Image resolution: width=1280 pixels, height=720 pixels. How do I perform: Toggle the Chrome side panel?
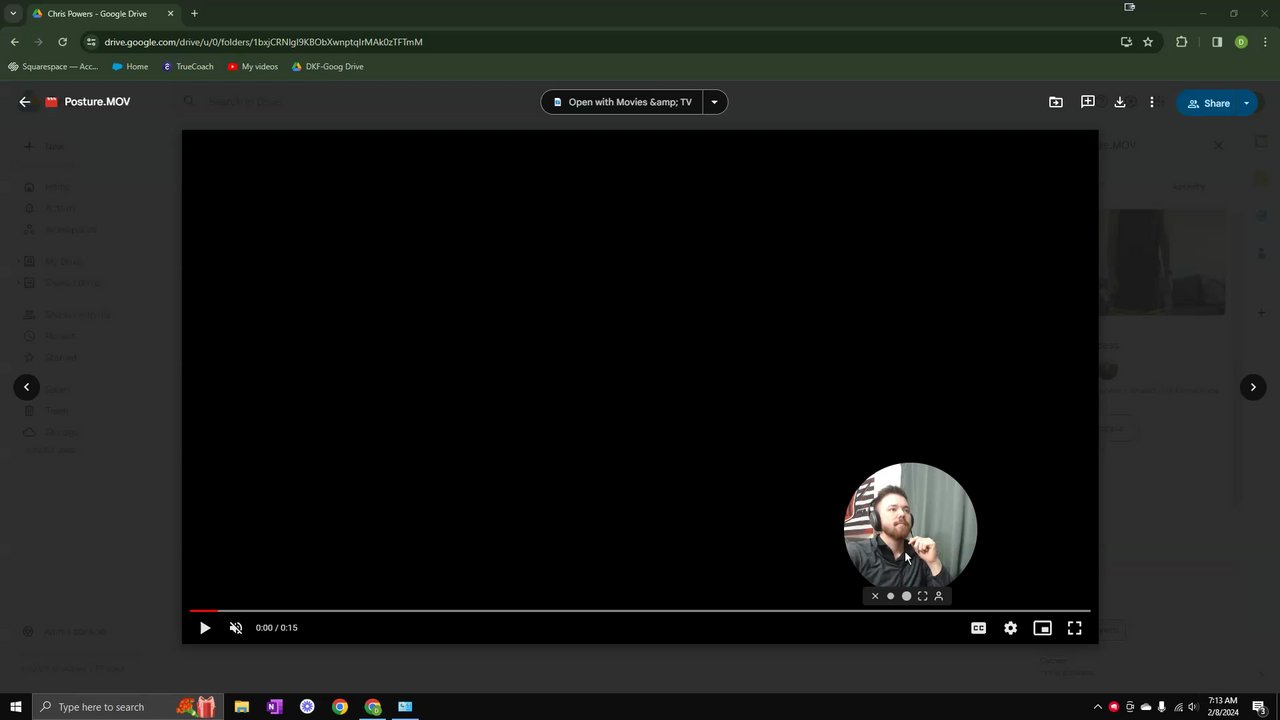click(1217, 42)
